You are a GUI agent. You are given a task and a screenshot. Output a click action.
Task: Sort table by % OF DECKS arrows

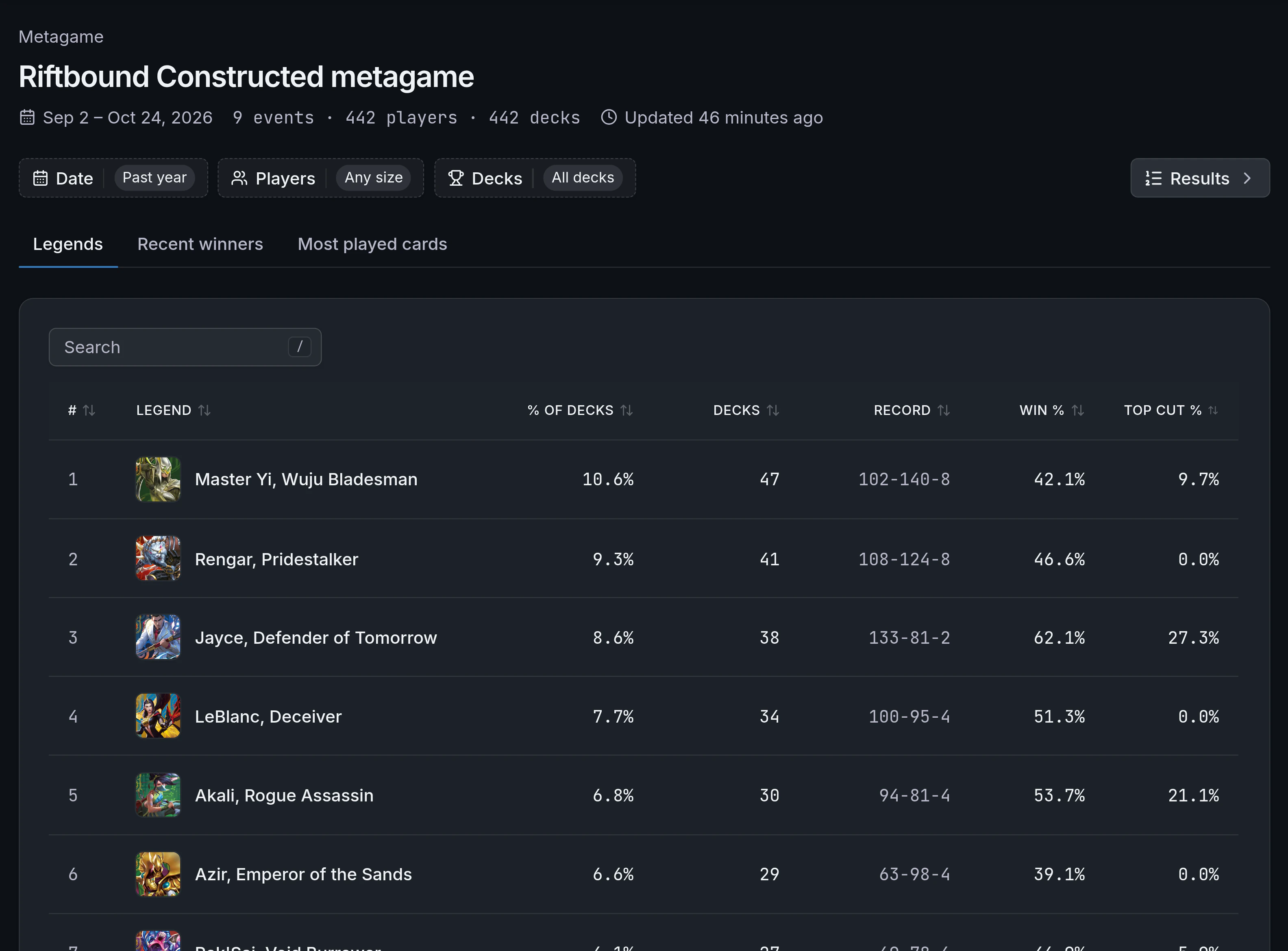tap(627, 410)
